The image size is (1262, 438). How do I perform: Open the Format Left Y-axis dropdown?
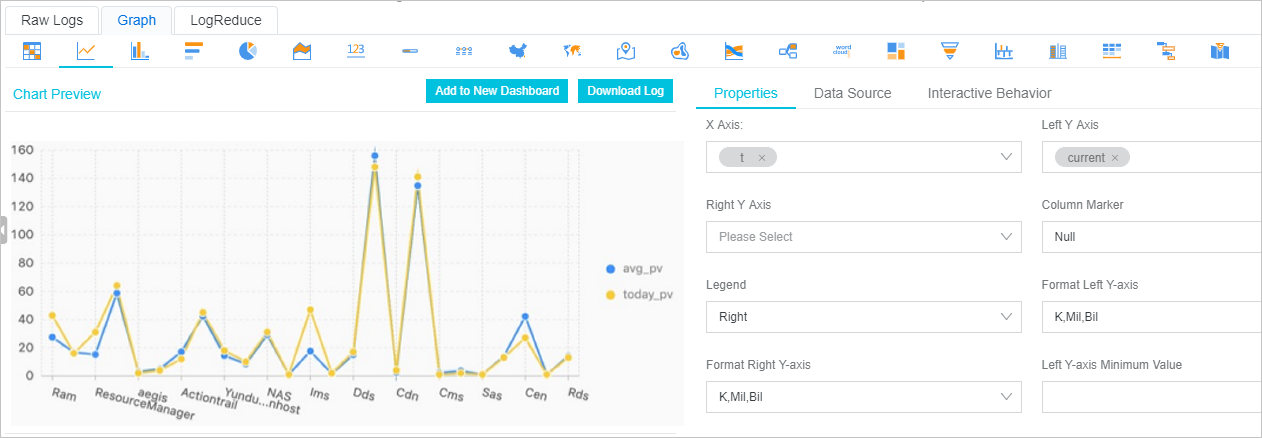(x=1152, y=317)
